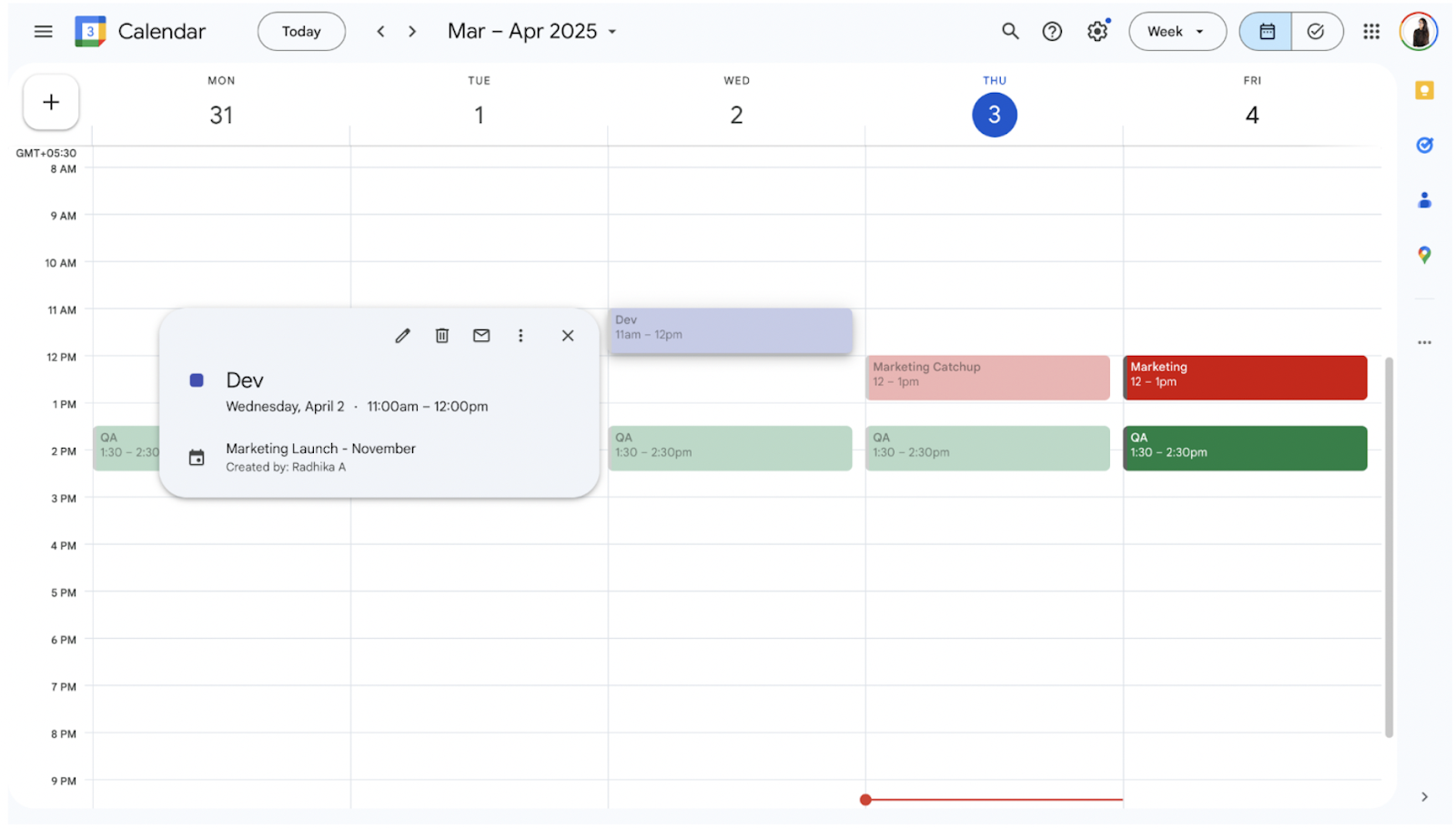
Task: Open more side panel add-ons
Action: pos(1424,343)
